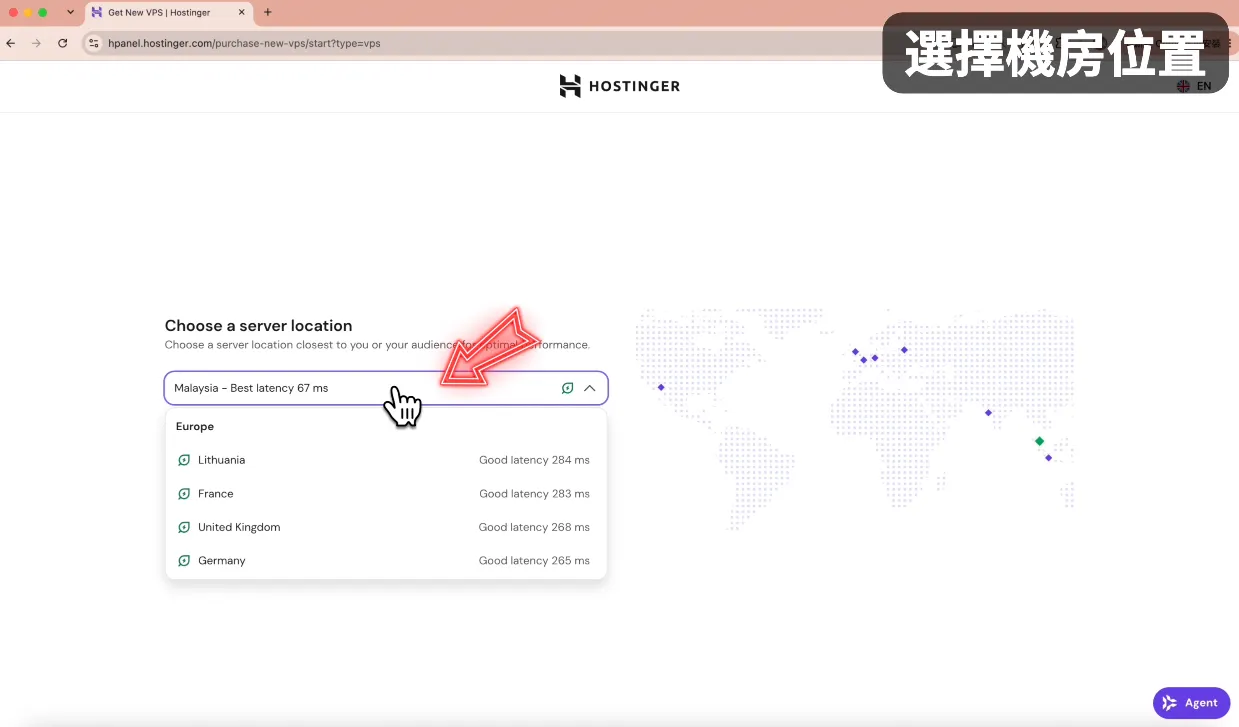Select the Get New VPS browser tab
This screenshot has height=727, width=1239.
coord(166,13)
